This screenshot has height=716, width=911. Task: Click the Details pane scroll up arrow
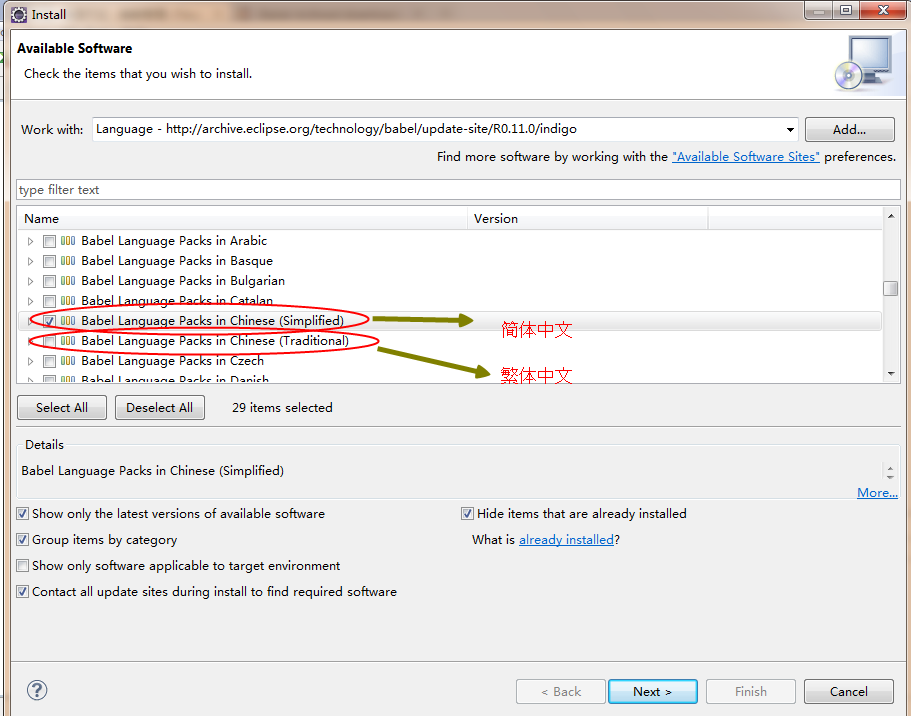pos(890,467)
